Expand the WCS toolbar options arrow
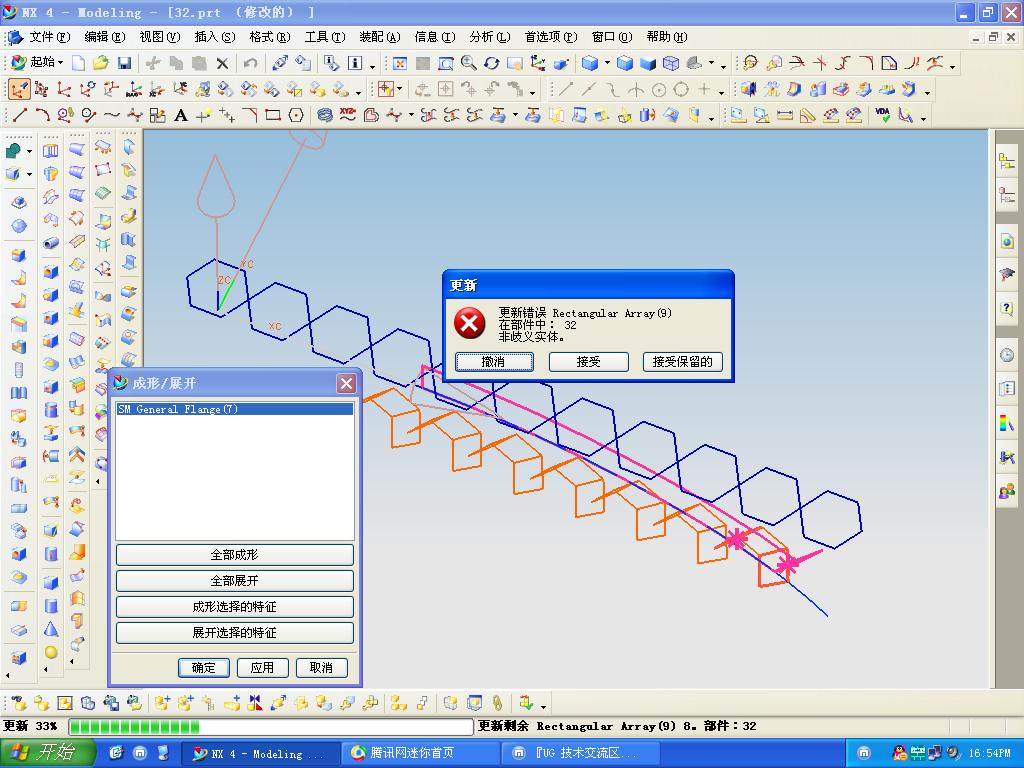This screenshot has width=1024, height=768. (x=357, y=92)
